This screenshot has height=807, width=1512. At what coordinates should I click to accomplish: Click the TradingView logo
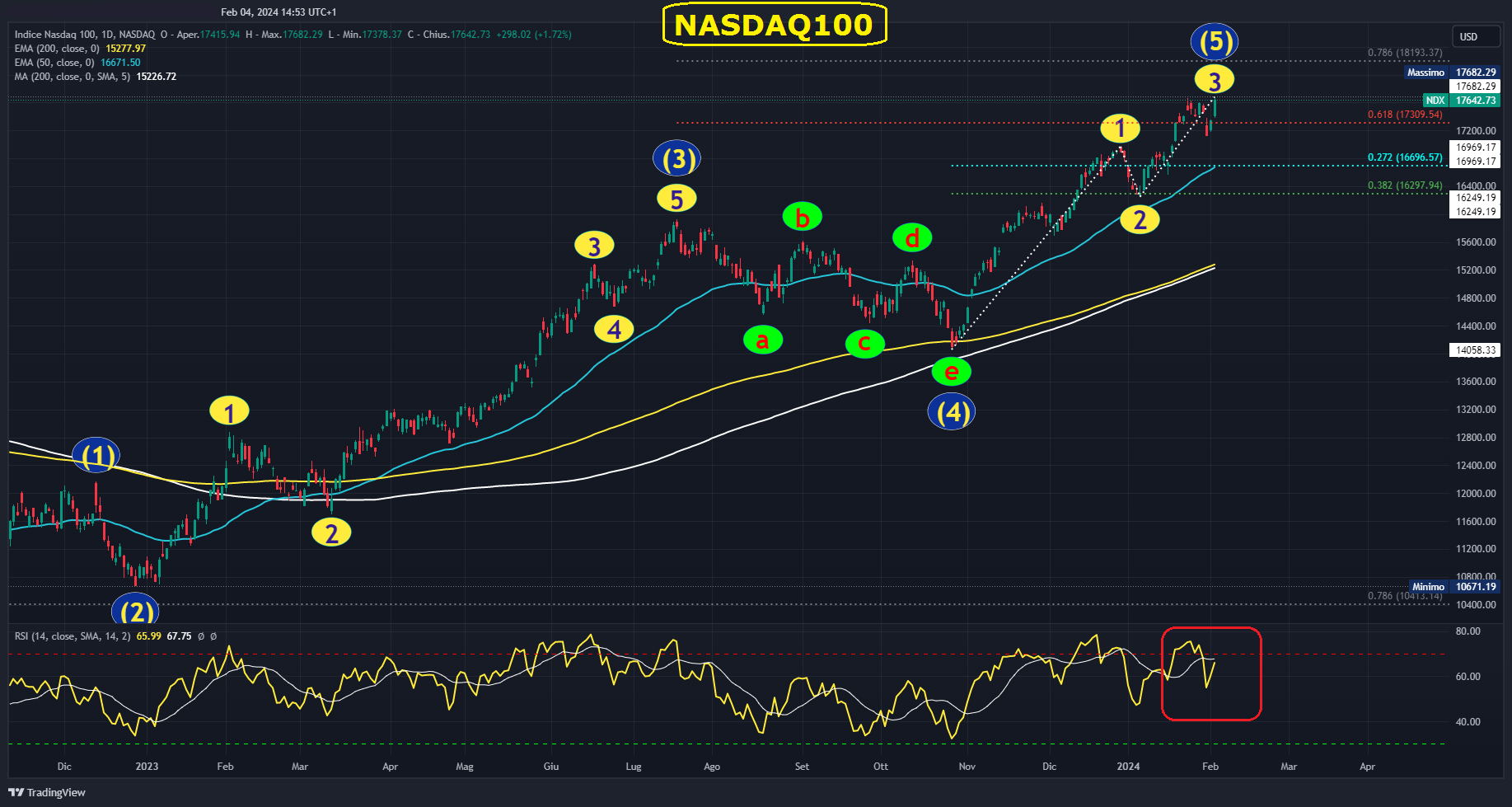(x=47, y=792)
